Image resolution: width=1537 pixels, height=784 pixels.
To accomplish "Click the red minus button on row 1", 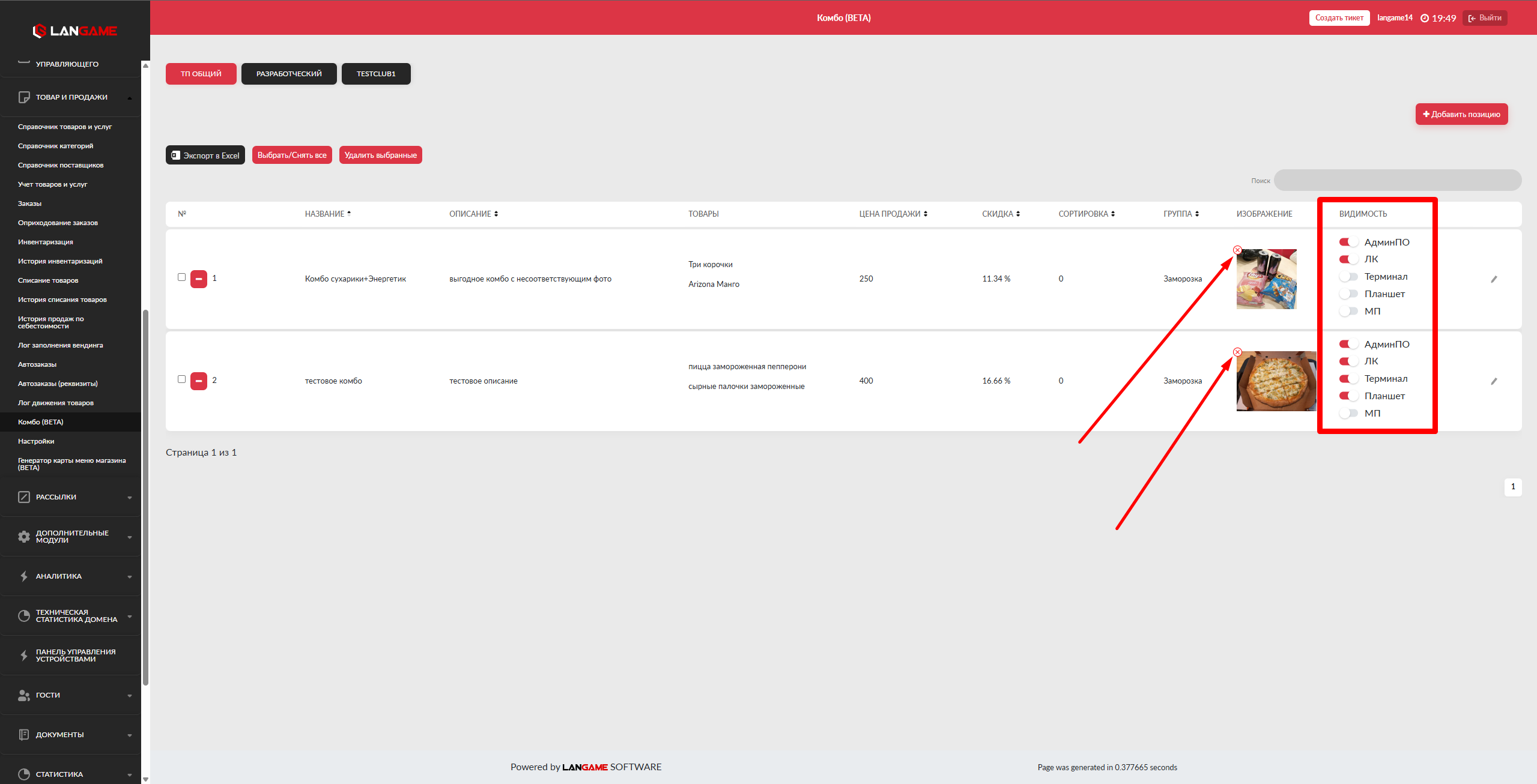I will [x=199, y=279].
